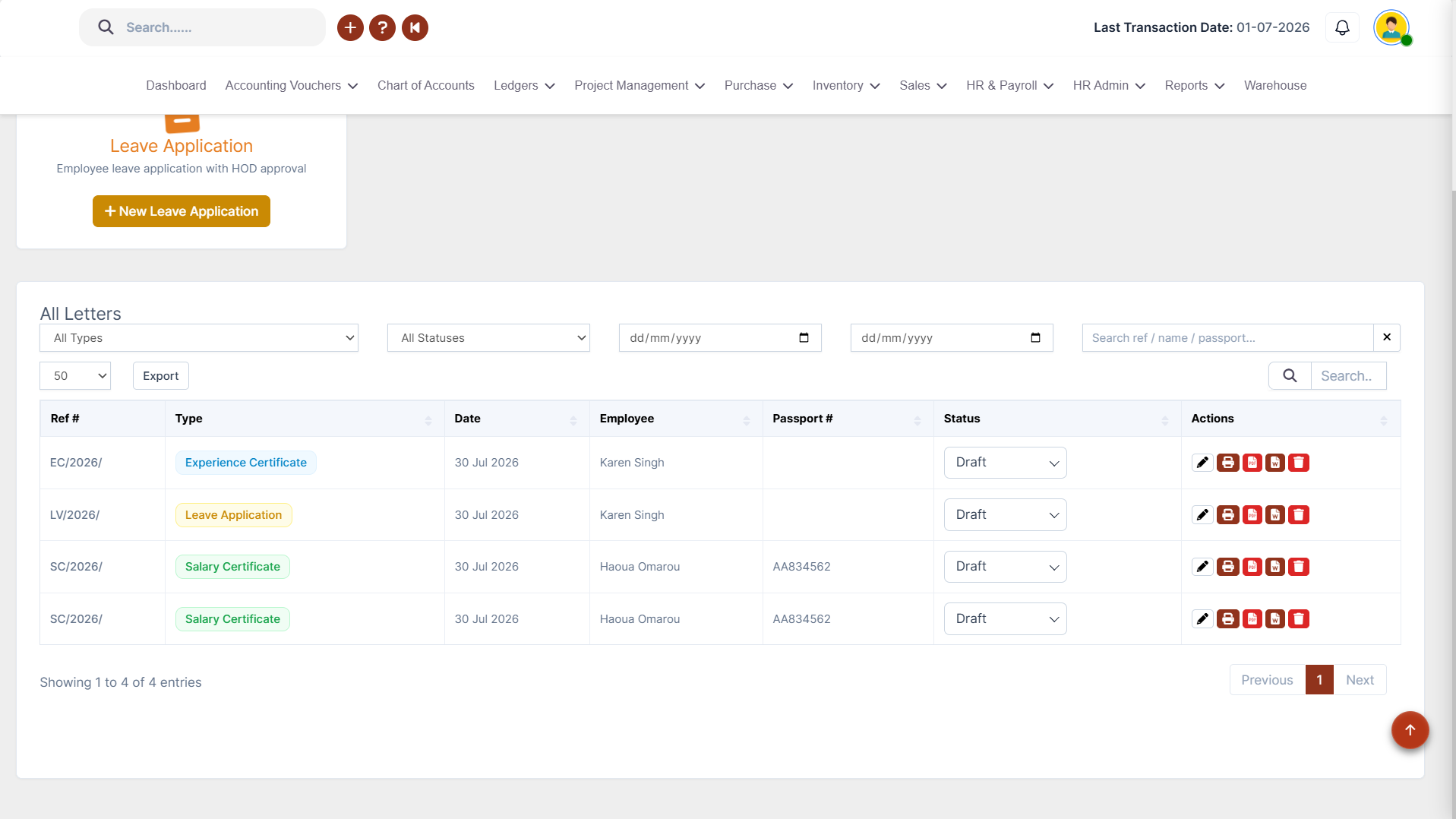Viewport: 1456px width, 819px height.
Task: Export the letters table
Action: click(161, 376)
